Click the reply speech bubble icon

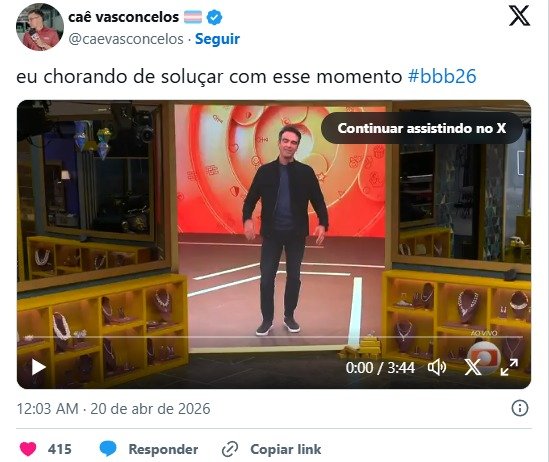click(108, 449)
